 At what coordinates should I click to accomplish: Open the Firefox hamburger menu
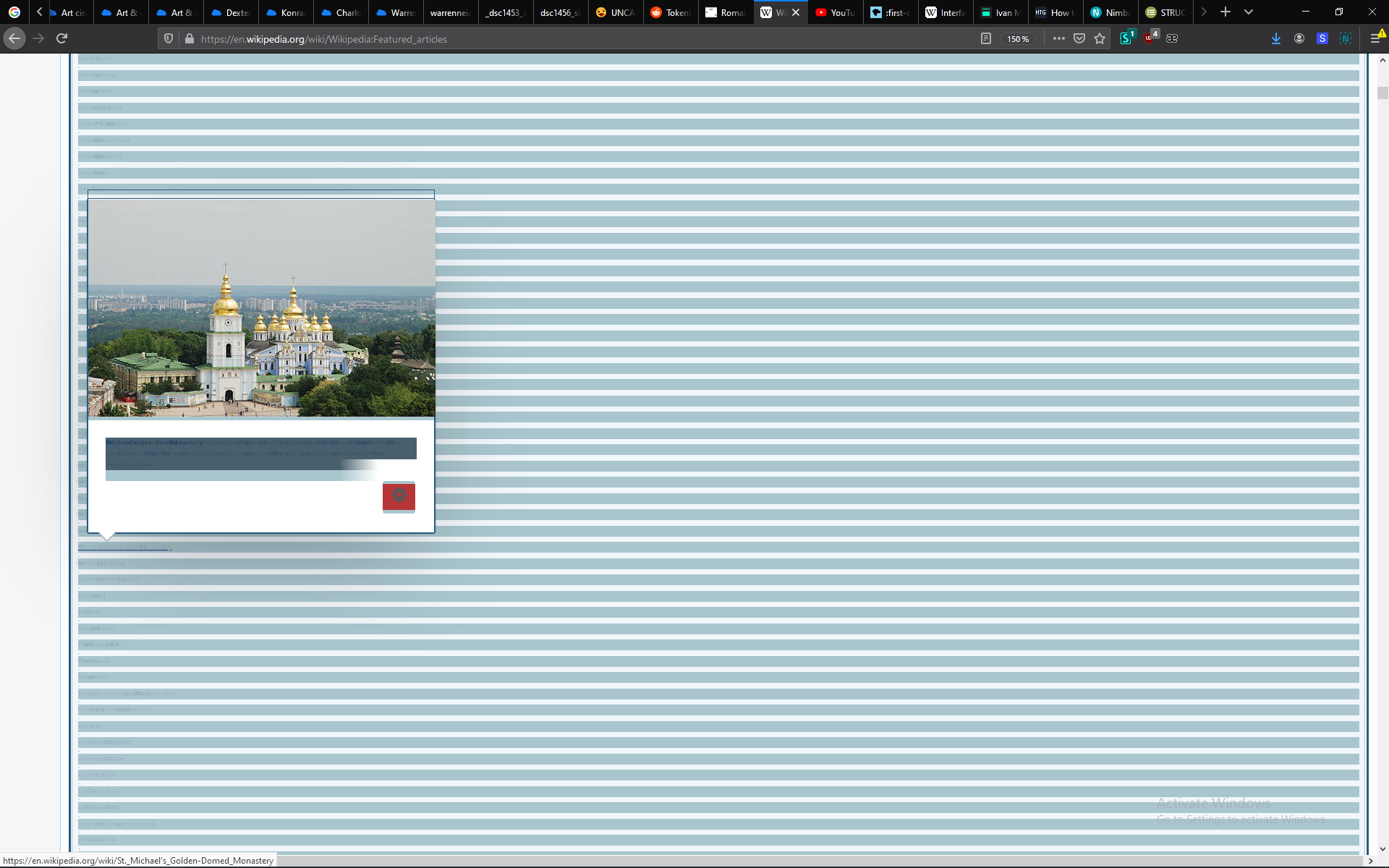tap(1375, 39)
